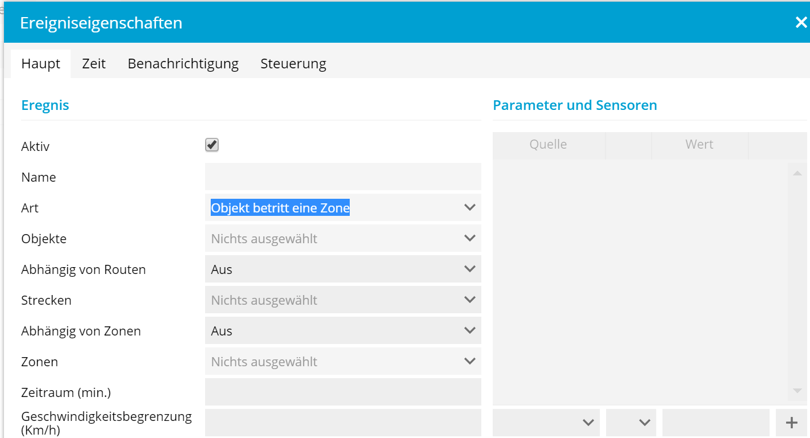Open the Benachrichtigung tab

click(x=183, y=63)
